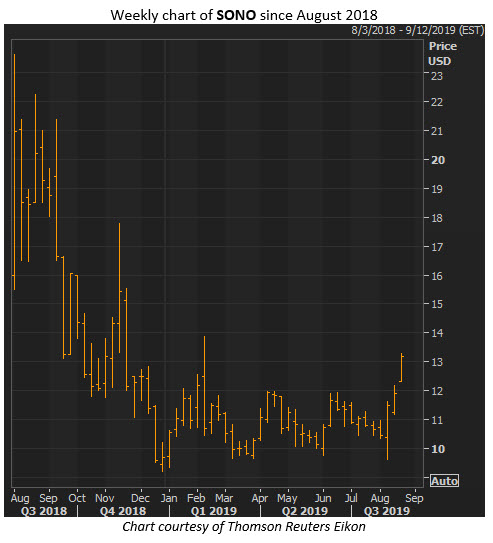This screenshot has height=543, width=493.
Task: Click the 14 price axis value
Action: [x=437, y=333]
